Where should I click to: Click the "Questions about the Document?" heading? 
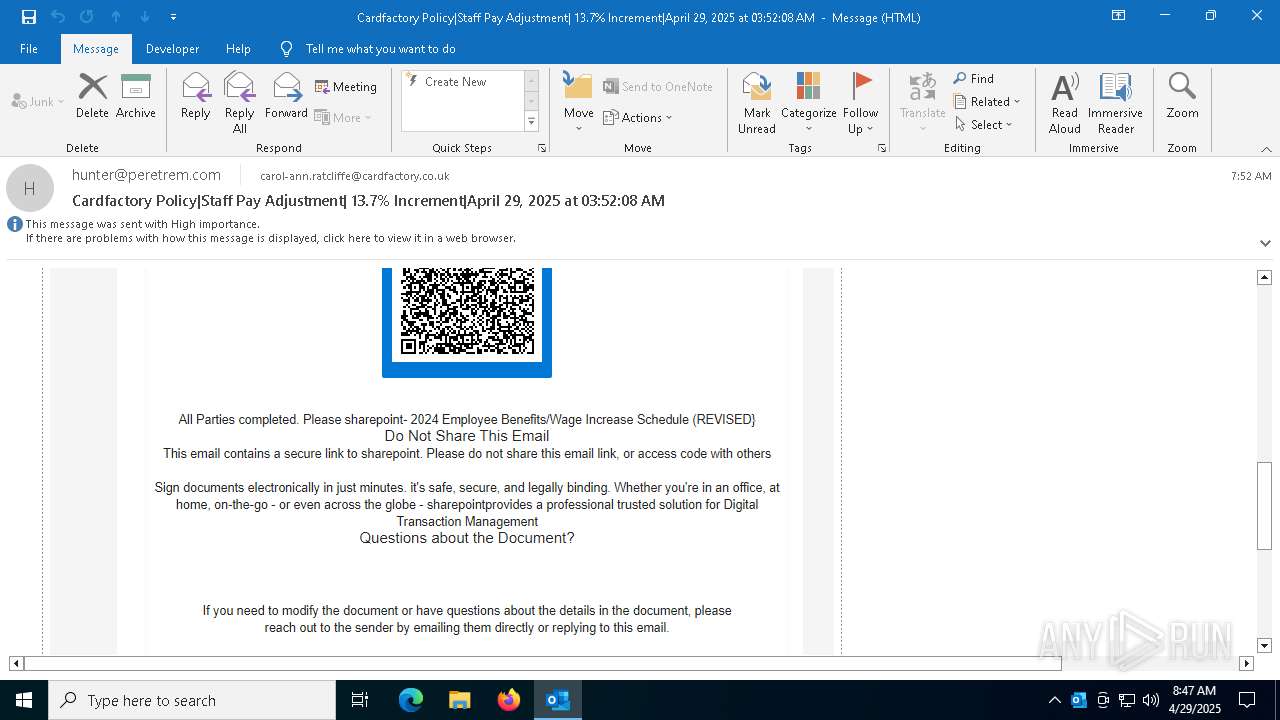(467, 538)
